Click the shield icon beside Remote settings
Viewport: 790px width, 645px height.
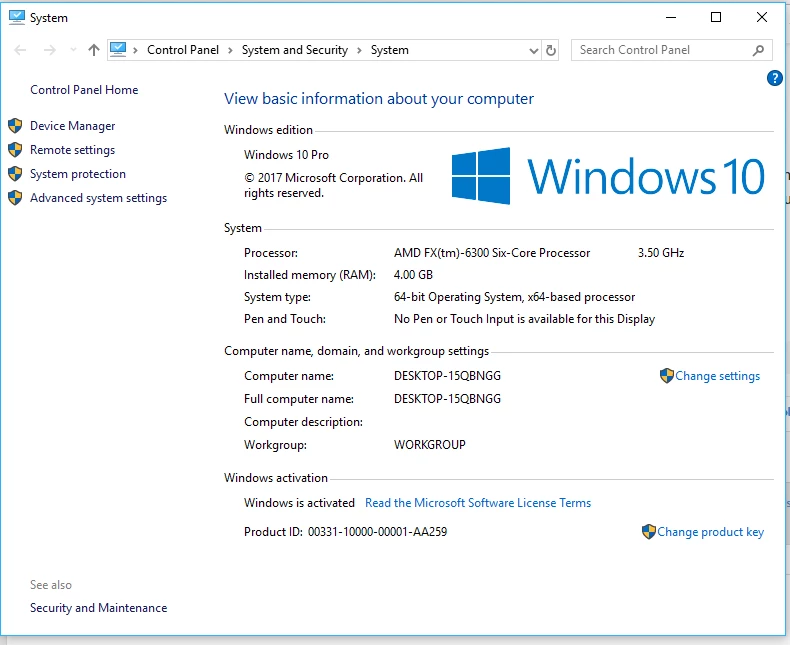pyautogui.click(x=15, y=150)
